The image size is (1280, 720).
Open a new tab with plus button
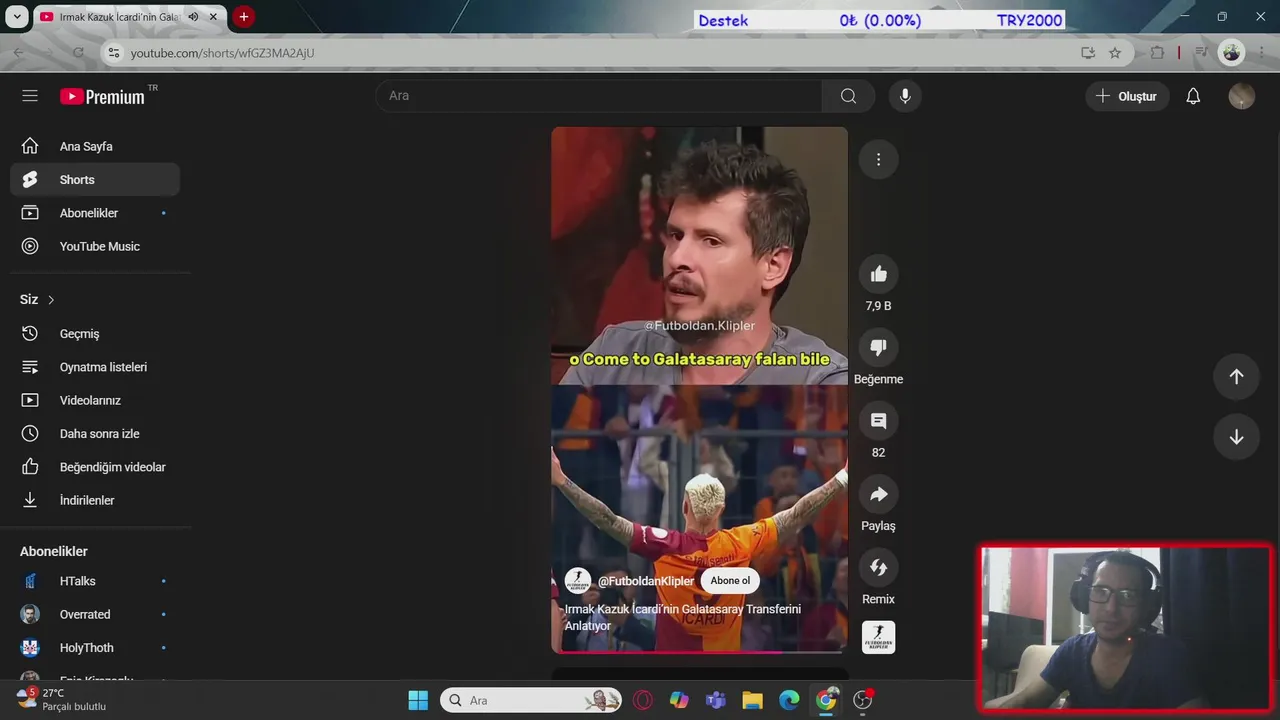(x=243, y=17)
